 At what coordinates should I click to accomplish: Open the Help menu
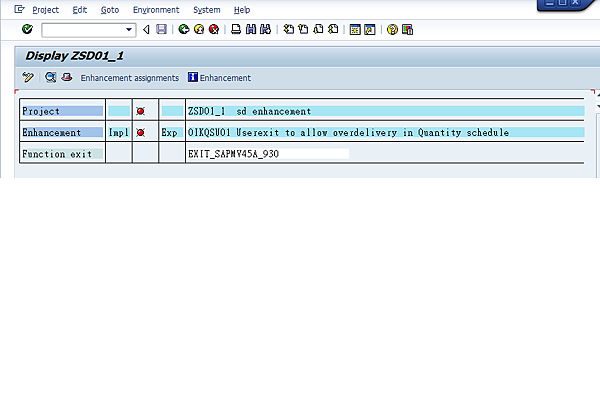click(242, 10)
